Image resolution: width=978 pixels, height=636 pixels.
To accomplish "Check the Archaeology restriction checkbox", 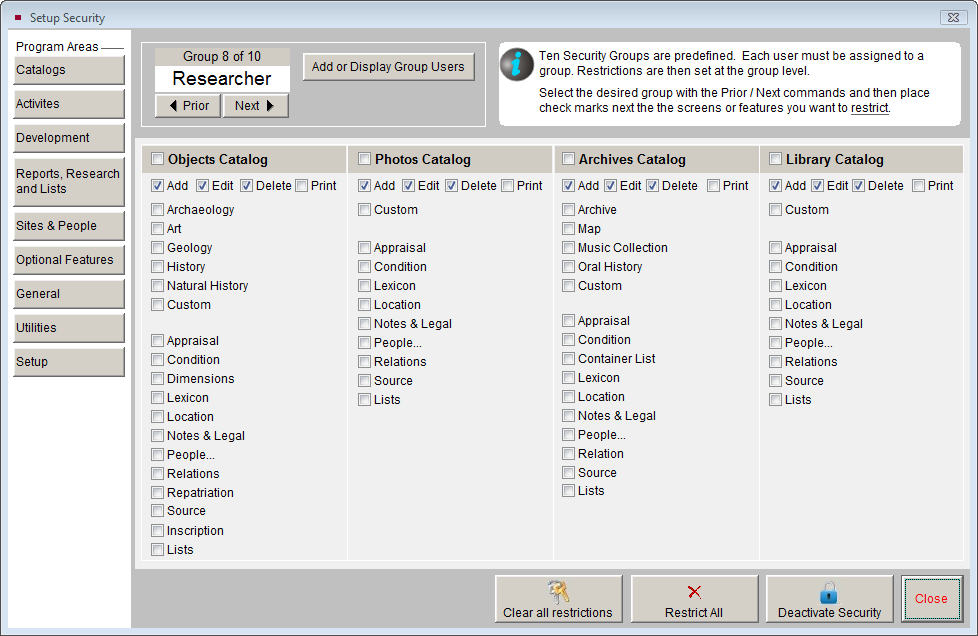I will tap(157, 210).
